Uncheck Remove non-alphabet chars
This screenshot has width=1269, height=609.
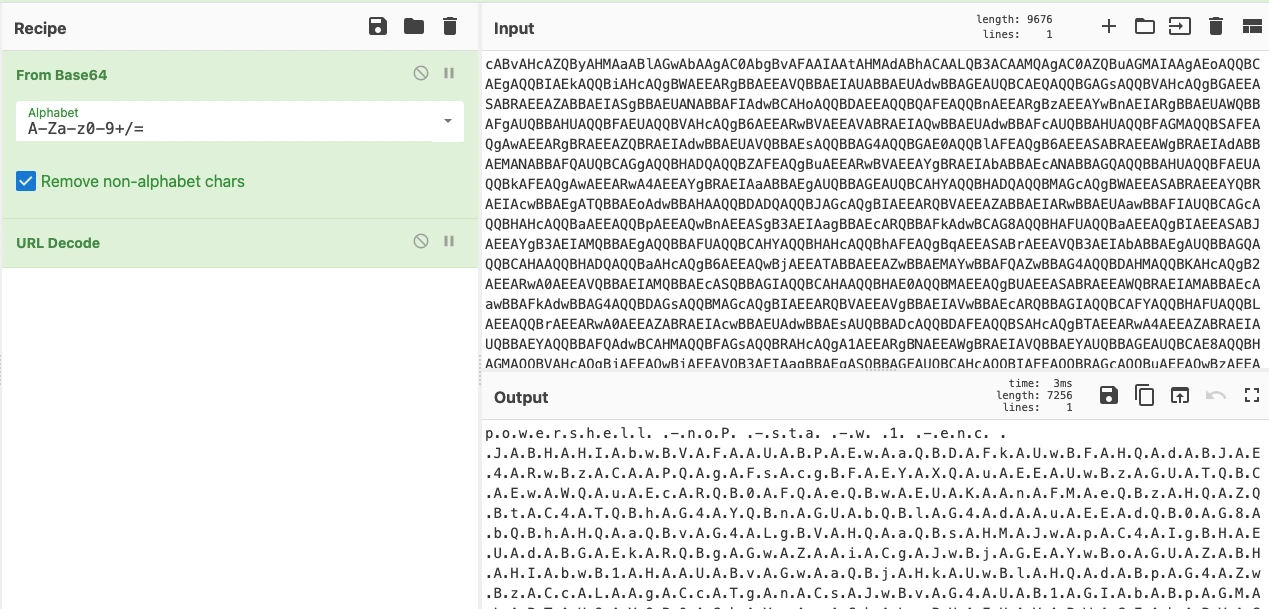[x=26, y=181]
